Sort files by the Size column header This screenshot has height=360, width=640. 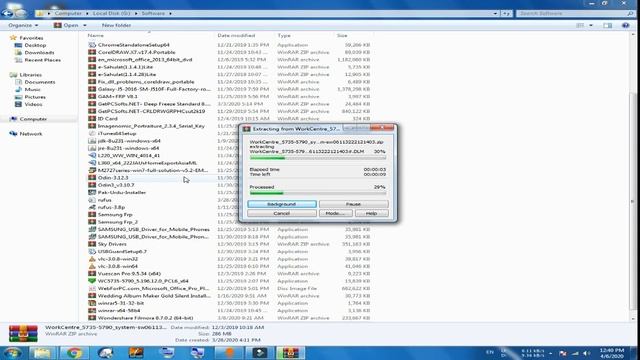342,36
